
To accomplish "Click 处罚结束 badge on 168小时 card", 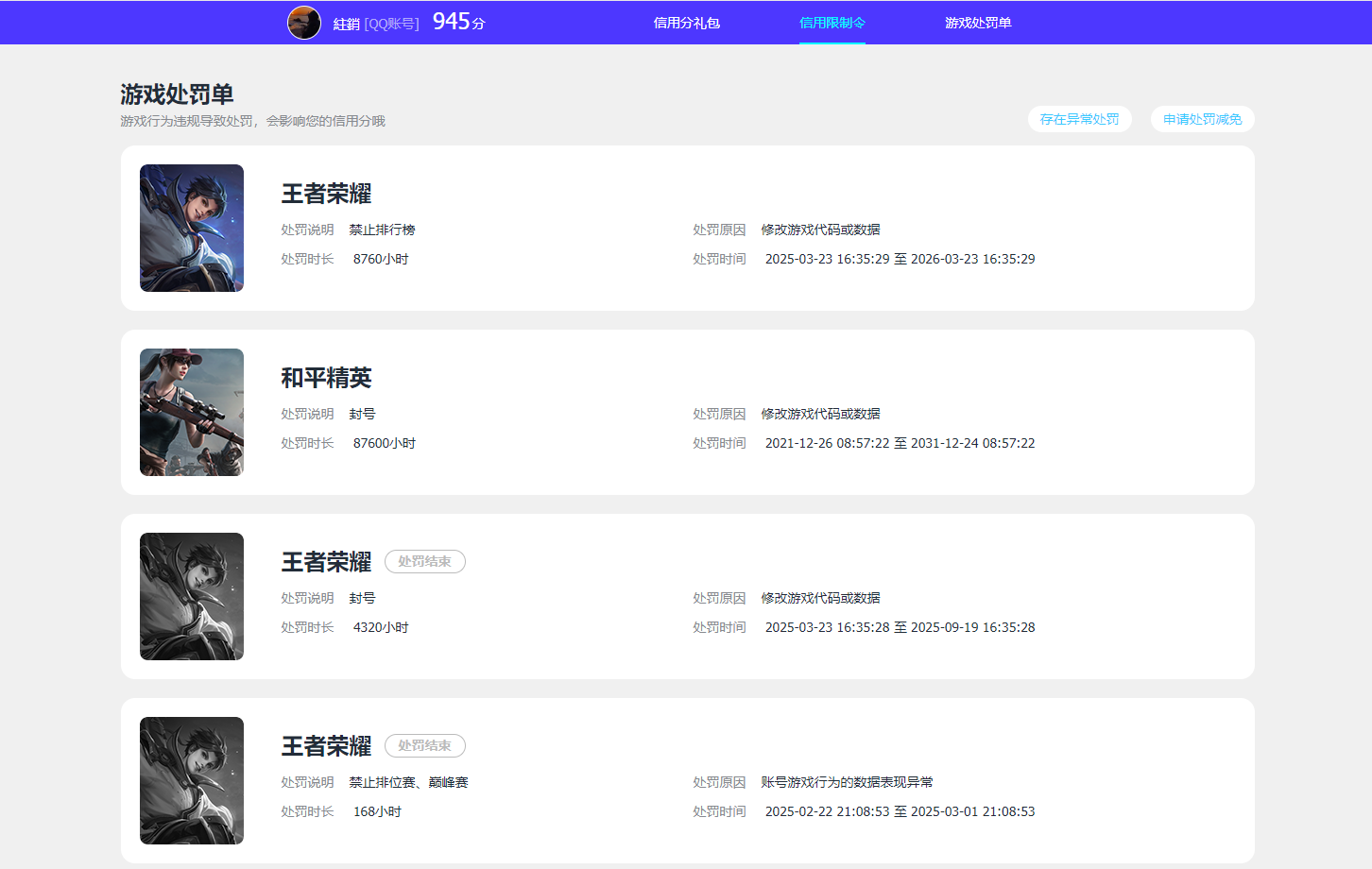I will (x=424, y=745).
